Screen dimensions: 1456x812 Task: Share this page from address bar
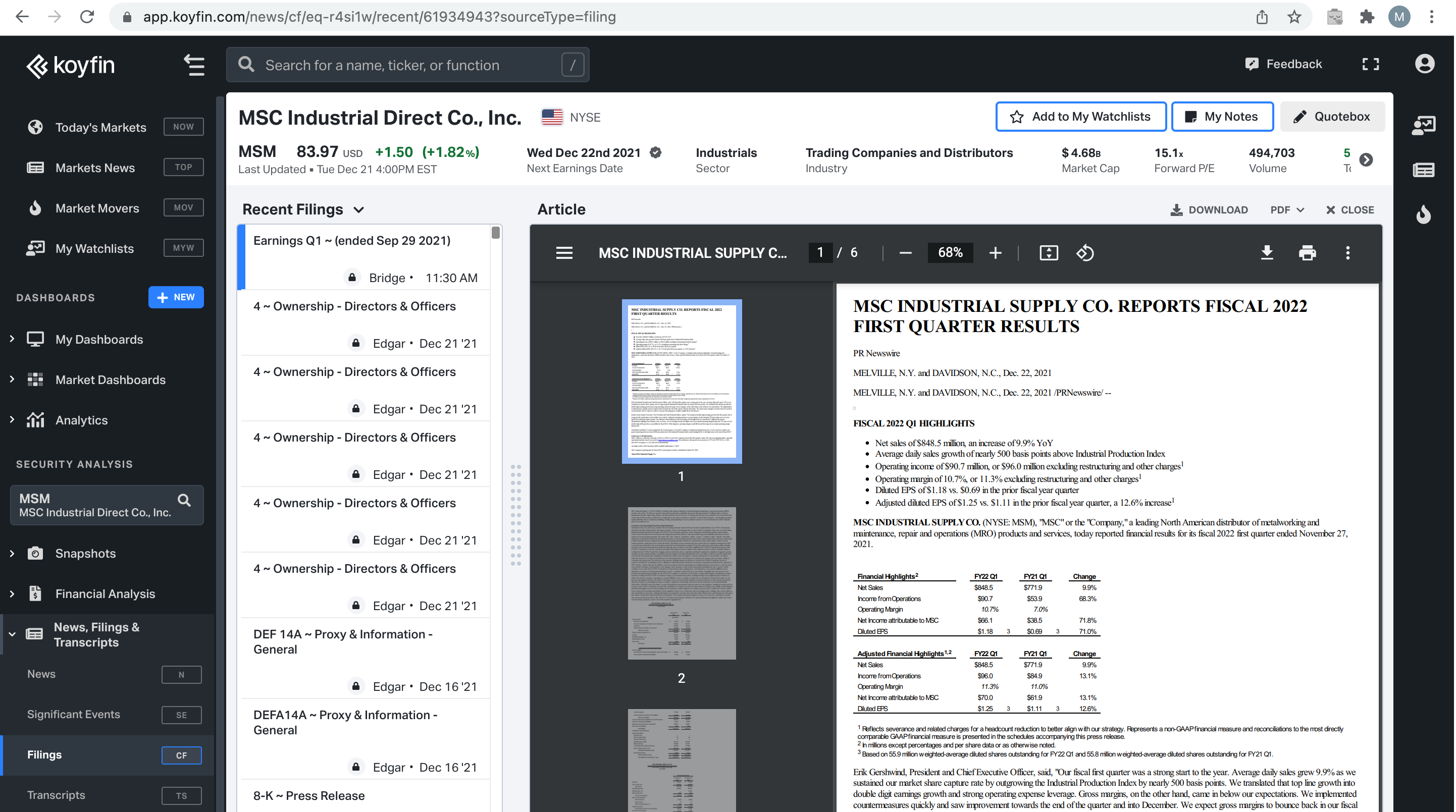(x=1262, y=17)
